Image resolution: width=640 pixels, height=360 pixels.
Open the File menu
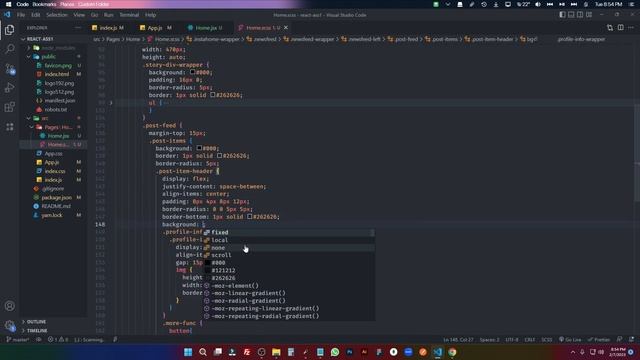click(21, 15)
